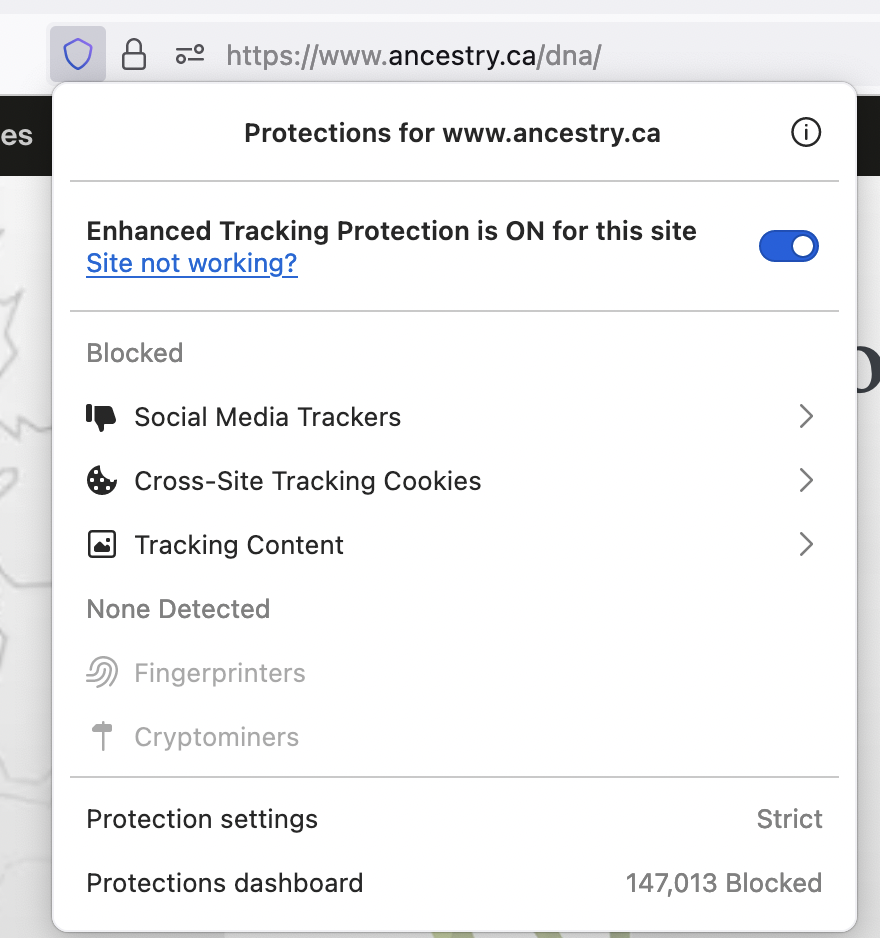The height and width of the screenshot is (938, 880).
Task: Click the Social Media Trackers thumbs-down icon
Action: 104,416
